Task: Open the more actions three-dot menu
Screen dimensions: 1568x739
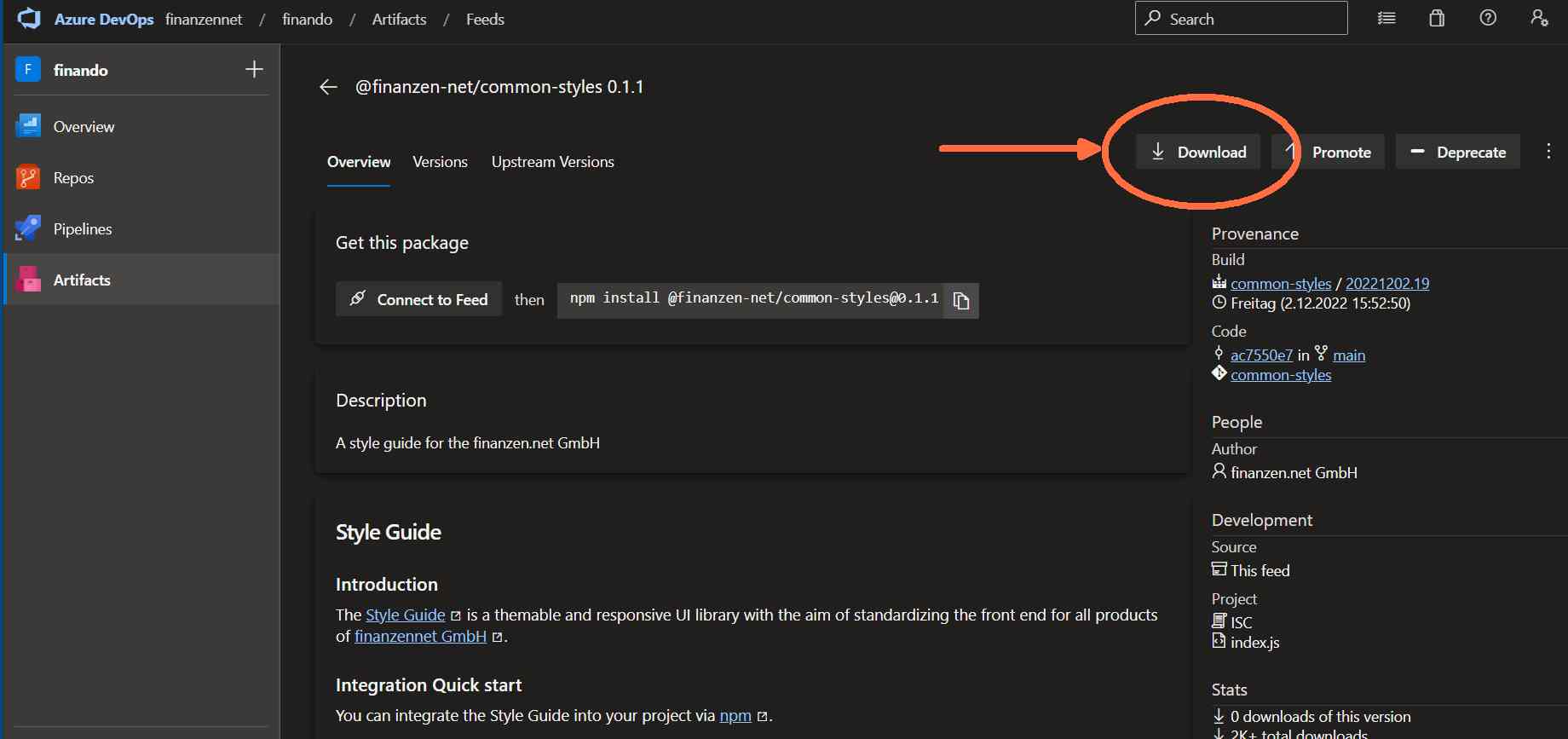Action: tap(1548, 152)
